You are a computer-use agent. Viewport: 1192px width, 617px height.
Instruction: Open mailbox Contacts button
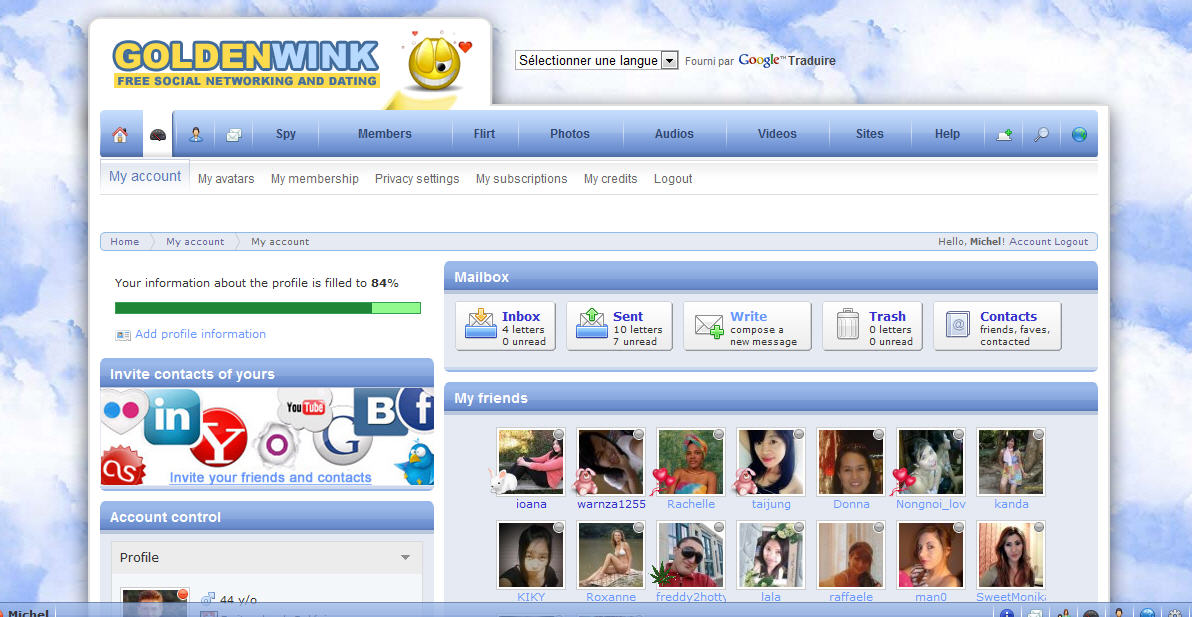pos(997,327)
